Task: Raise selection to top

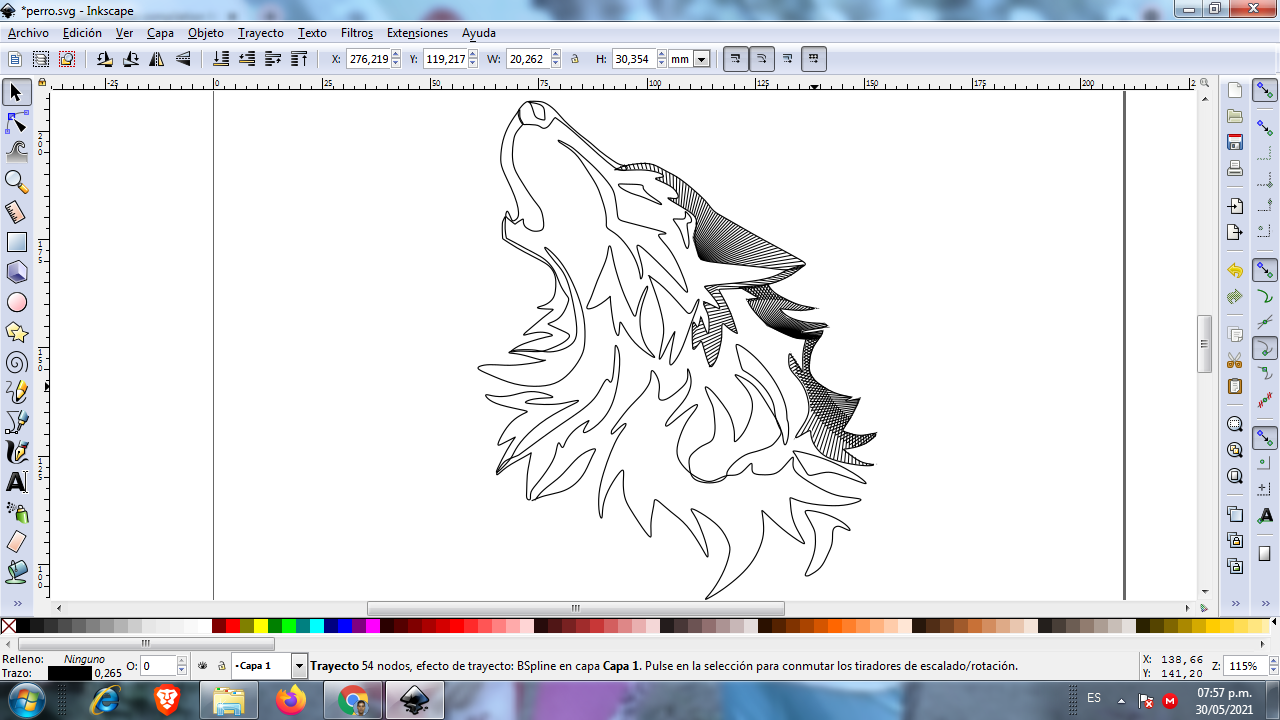Action: tap(299, 59)
